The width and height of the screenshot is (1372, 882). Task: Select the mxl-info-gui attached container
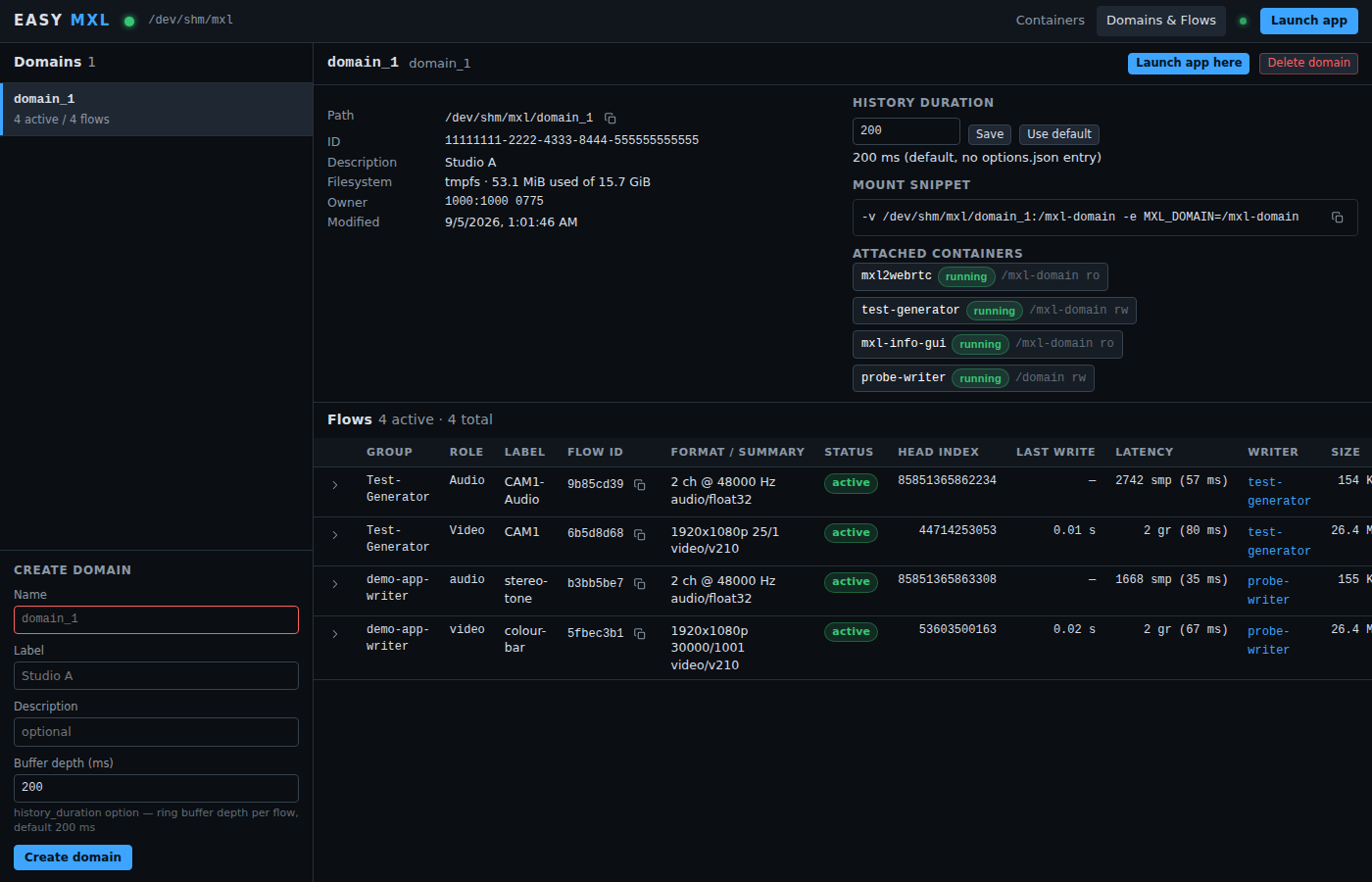point(988,344)
